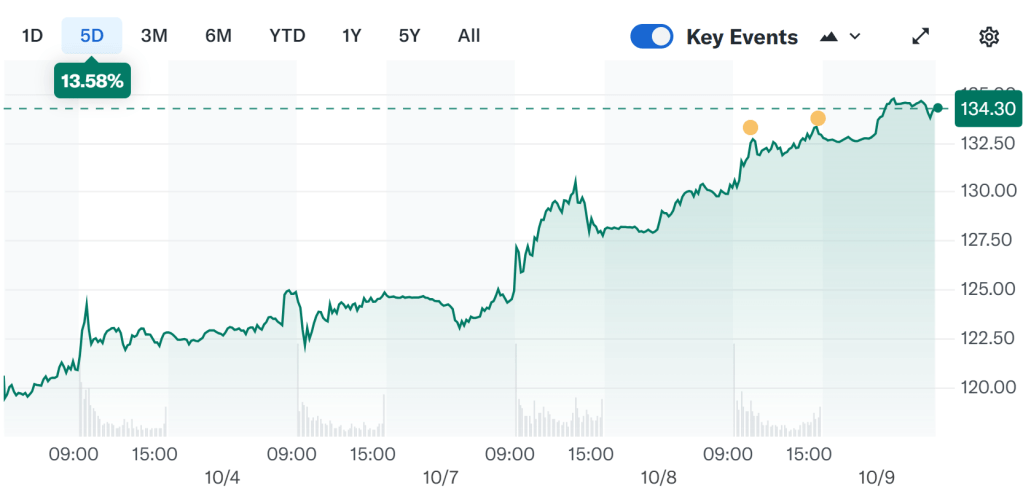Expand chart to full screen
This screenshot has width=1023, height=499.
(x=921, y=37)
